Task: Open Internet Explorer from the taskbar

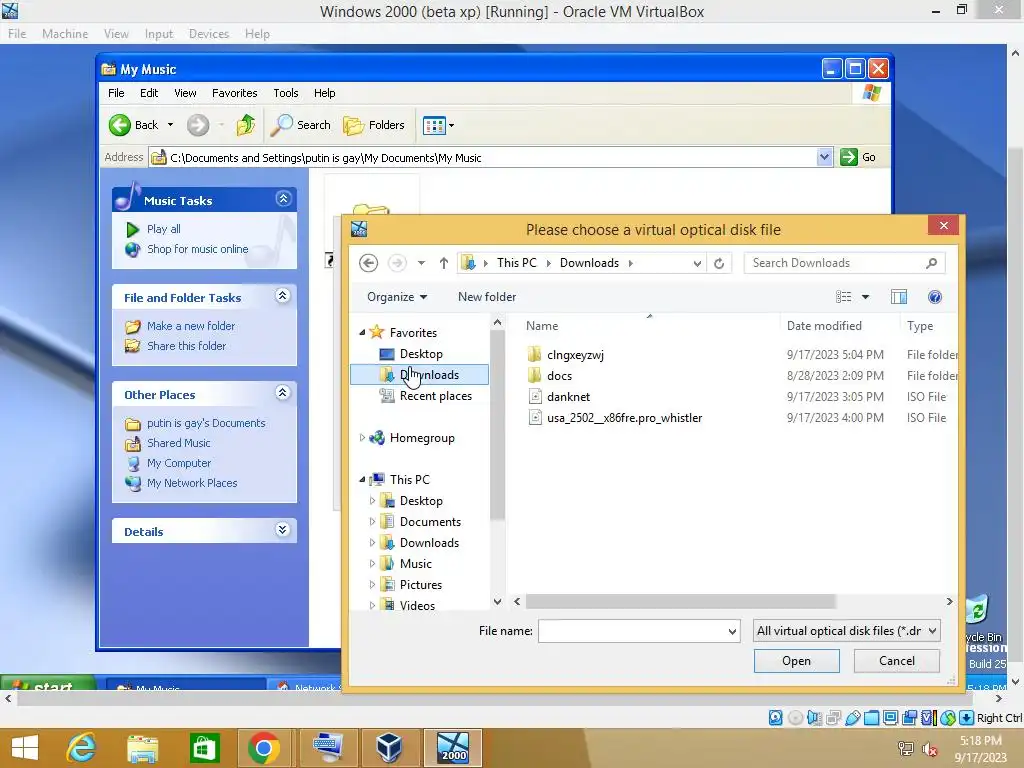Action: 81,748
